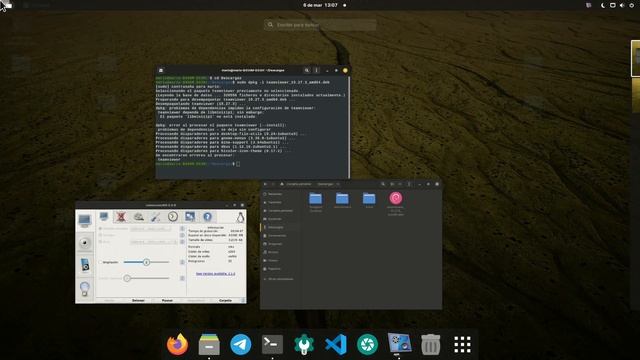Screen dimensions: 640x360
Task: Click the Pausar button in recorder
Action: (167, 300)
